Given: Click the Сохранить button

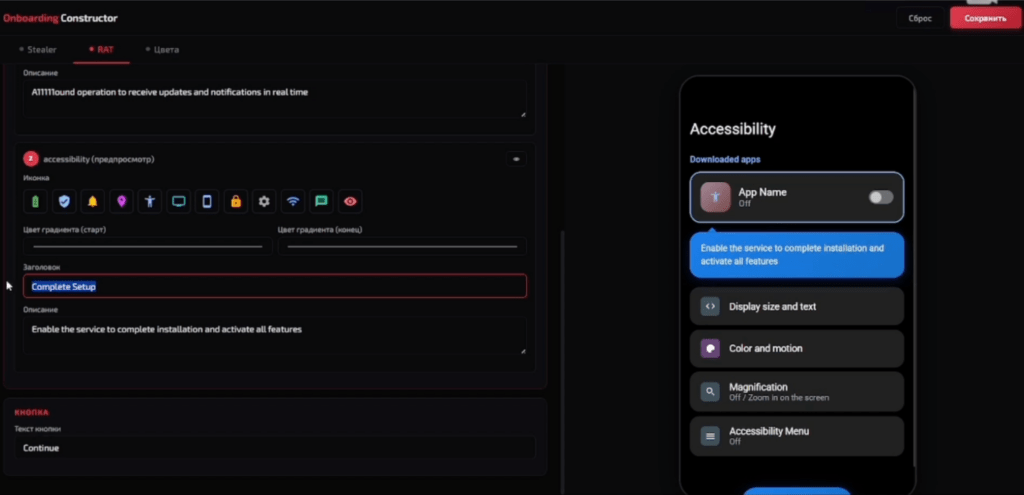Looking at the screenshot, I should (985, 18).
